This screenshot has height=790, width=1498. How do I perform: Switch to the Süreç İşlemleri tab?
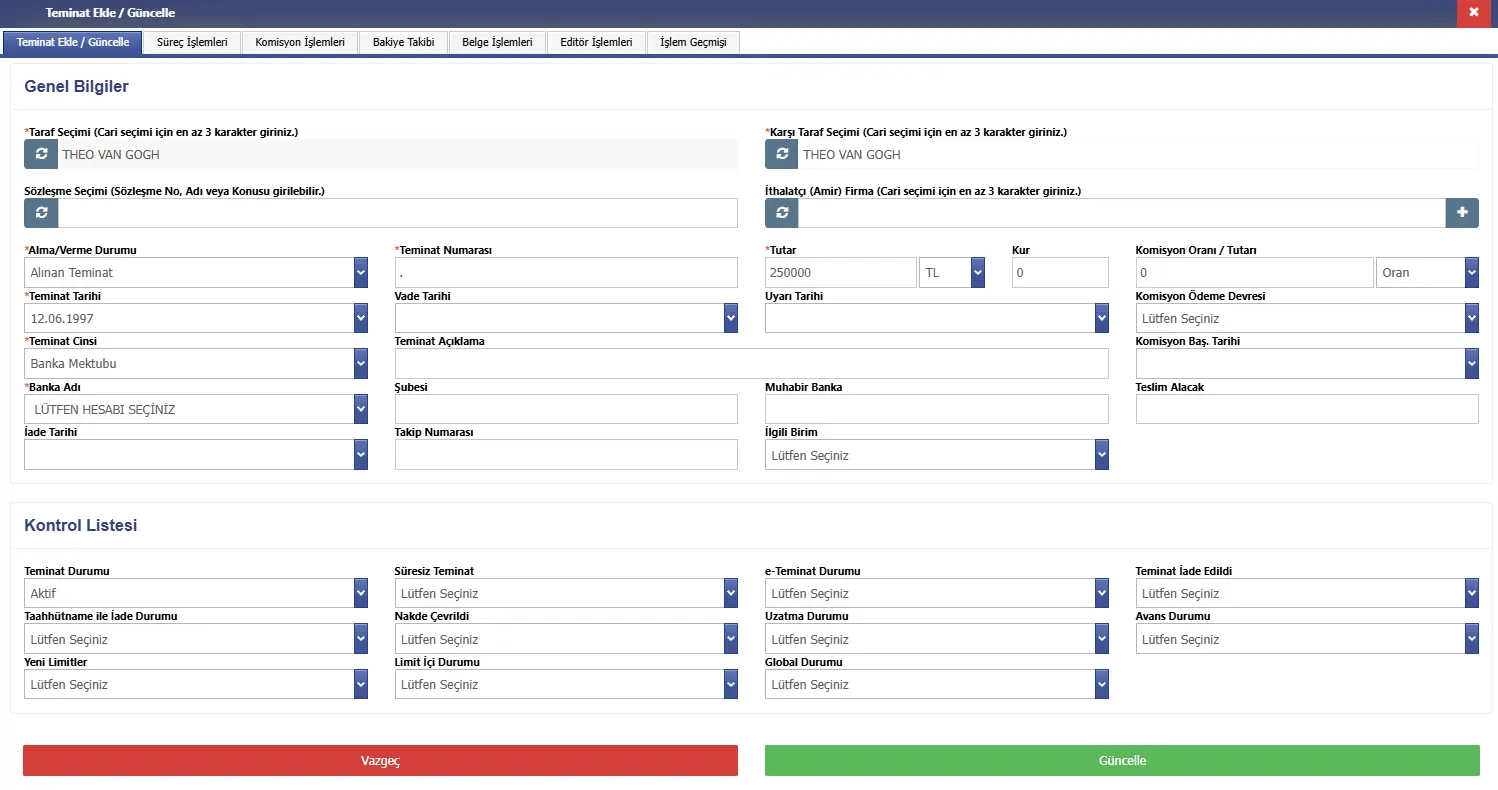192,43
